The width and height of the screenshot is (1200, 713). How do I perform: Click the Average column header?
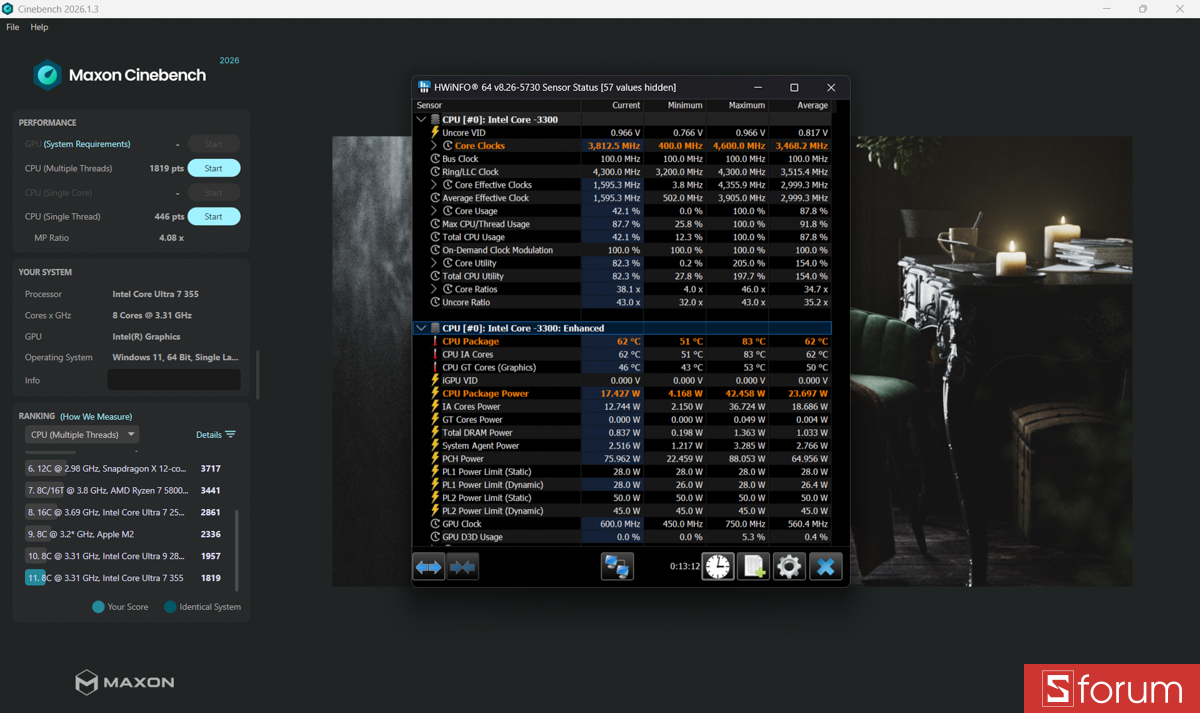tap(799, 105)
